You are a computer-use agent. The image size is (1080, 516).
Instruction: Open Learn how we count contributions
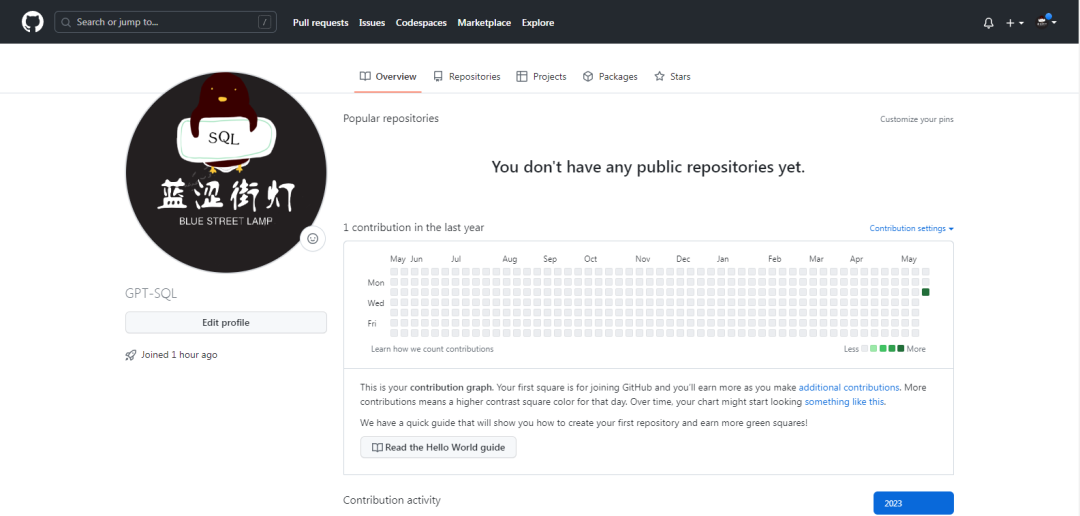point(432,349)
